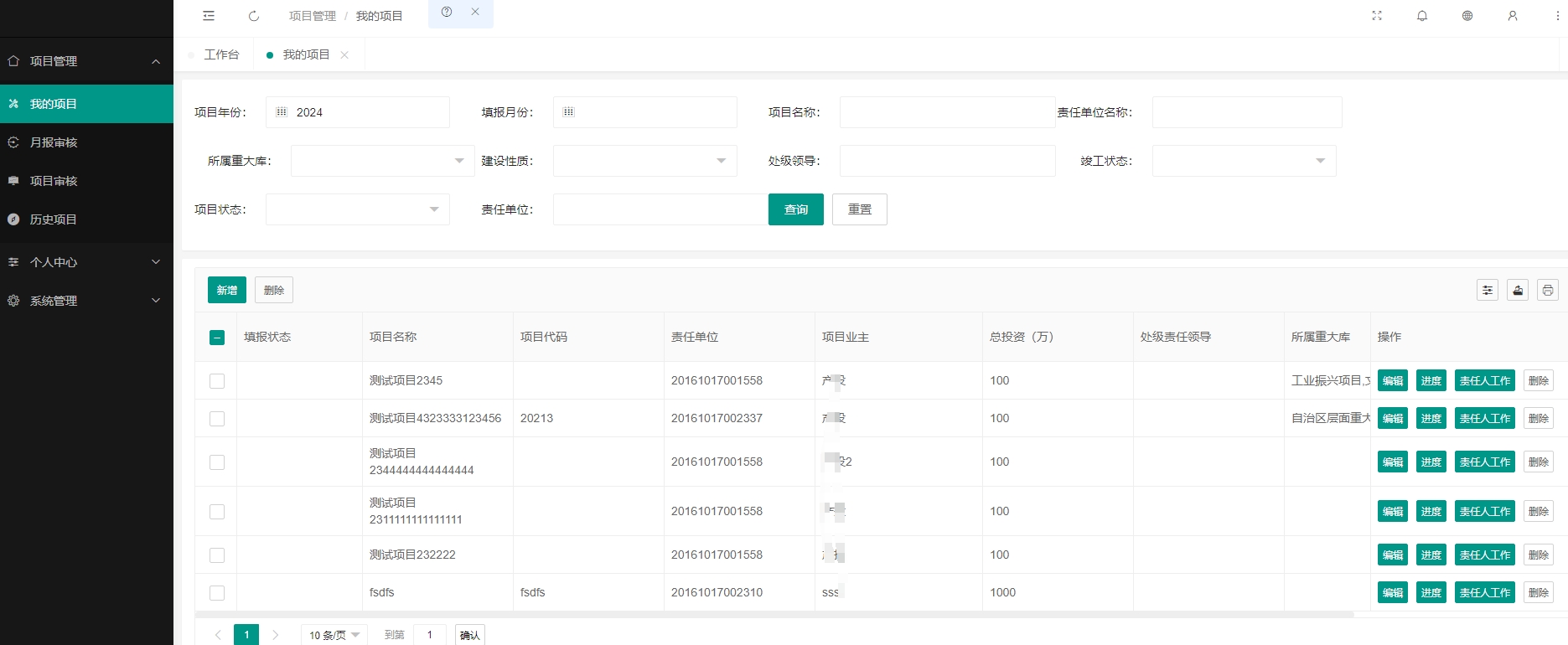Close the help popup tab
Screen dimensions: 1568x645
coord(475,12)
